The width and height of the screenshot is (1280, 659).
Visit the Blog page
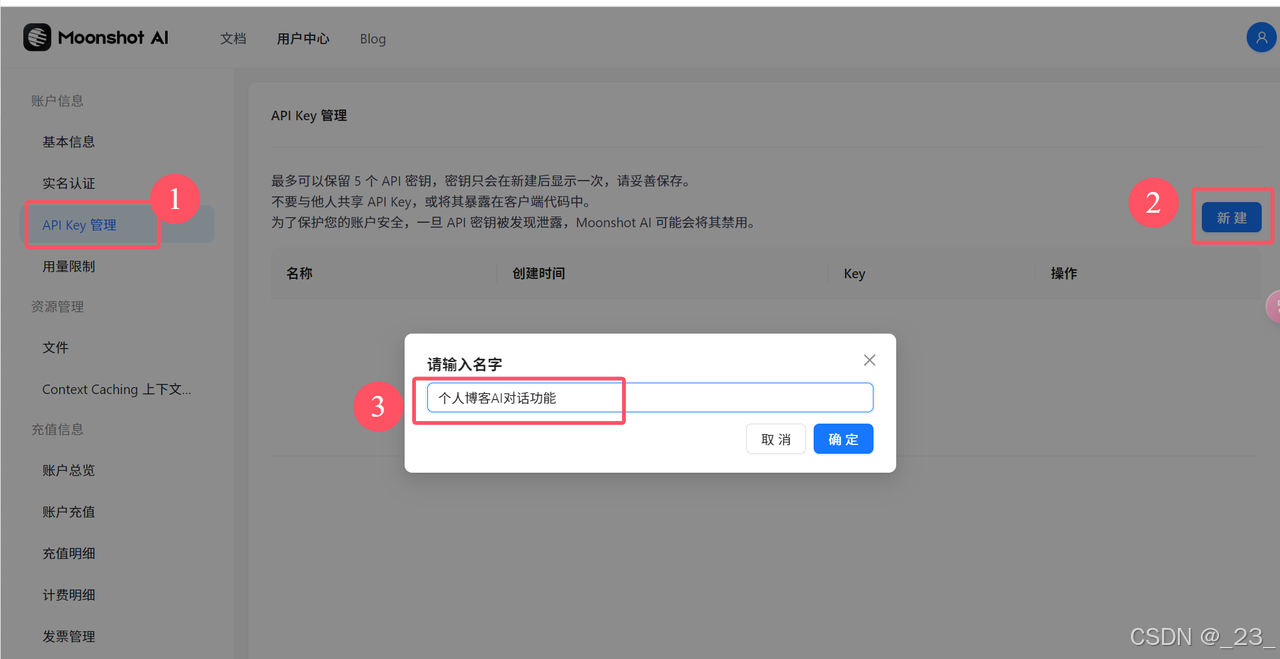click(372, 38)
